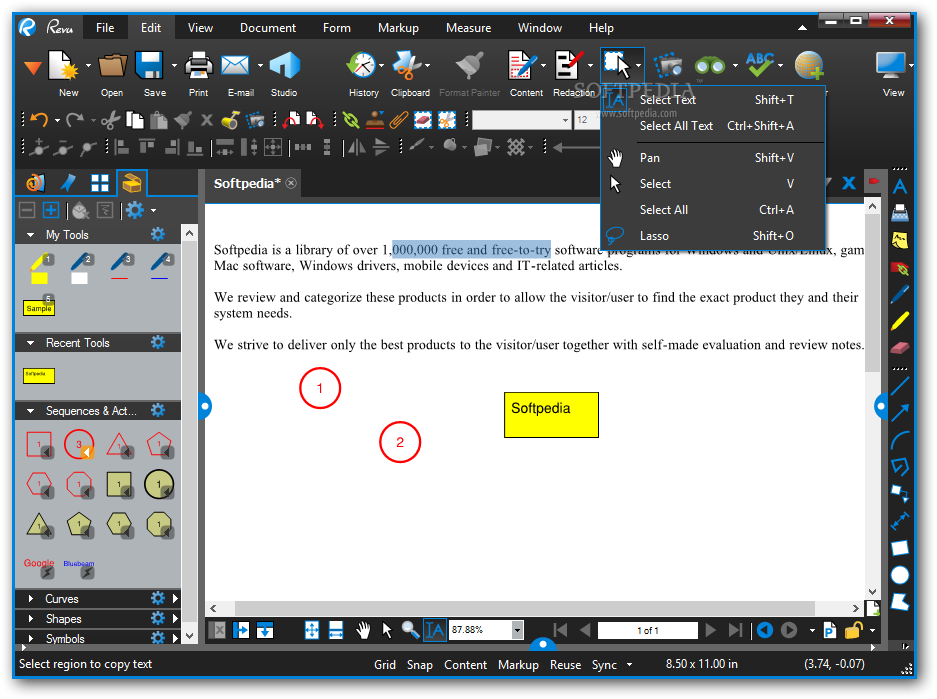937x699 pixels.
Task: Collapse the My Tools section
Action: tap(30, 235)
